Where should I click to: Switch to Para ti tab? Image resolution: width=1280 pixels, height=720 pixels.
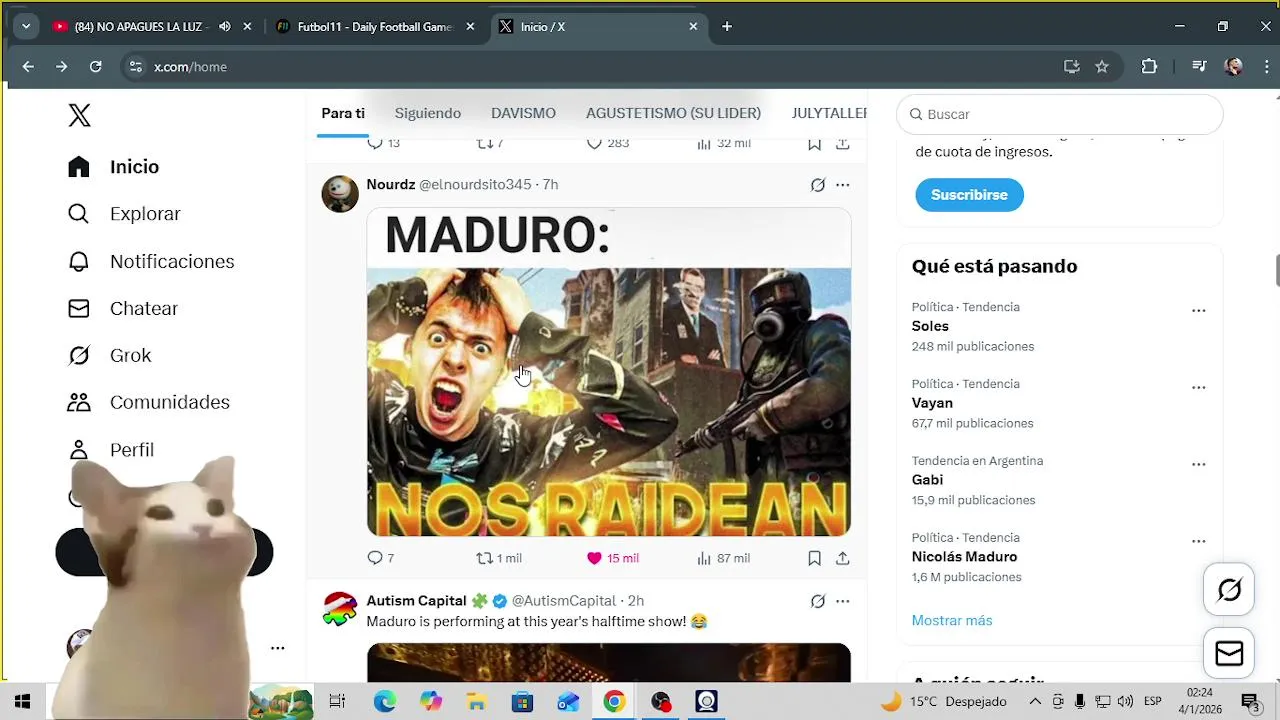[x=343, y=113]
